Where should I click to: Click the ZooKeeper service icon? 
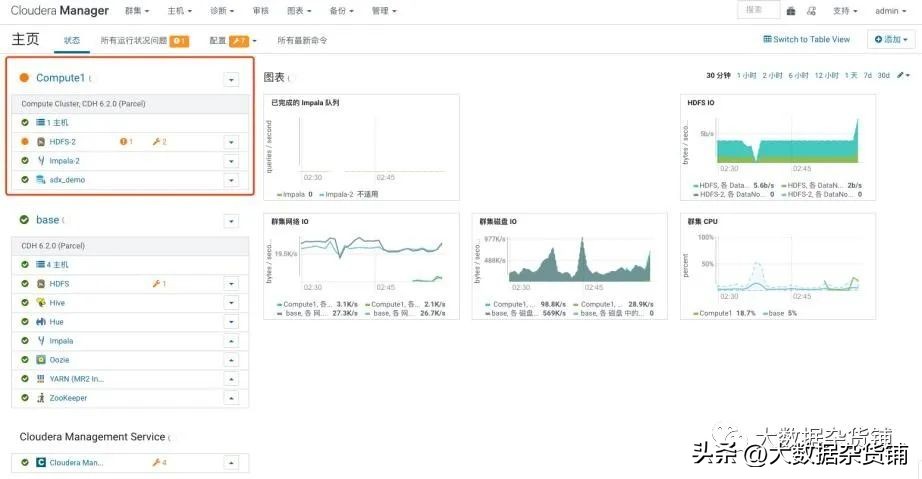pyautogui.click(x=41, y=398)
